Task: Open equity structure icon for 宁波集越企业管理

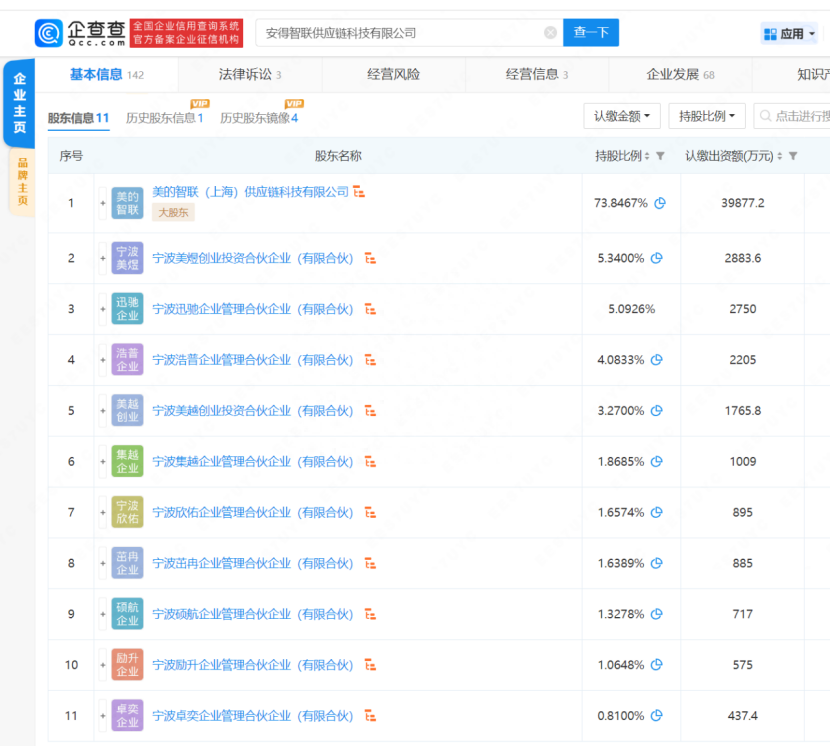Action: pos(371,462)
